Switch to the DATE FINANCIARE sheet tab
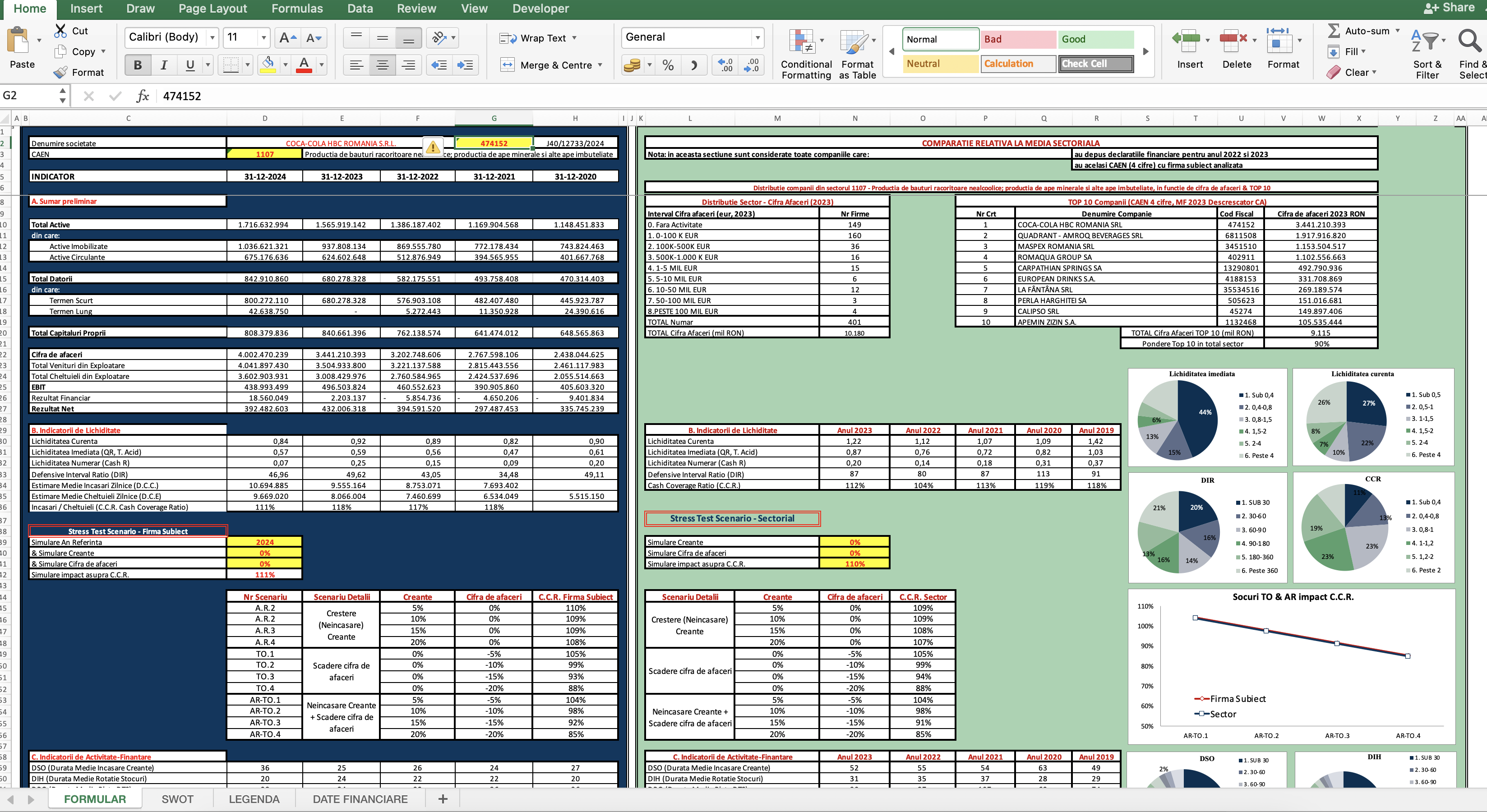 [x=360, y=799]
